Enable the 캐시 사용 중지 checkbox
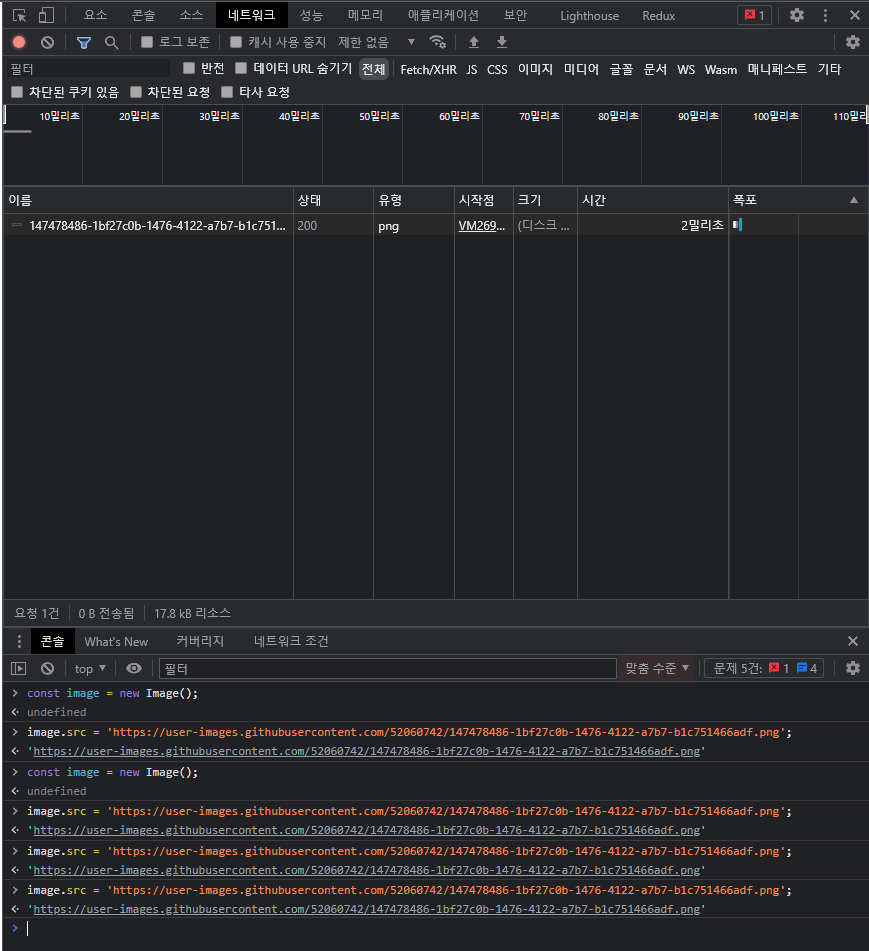Screen dimensions: 869x951 (236, 42)
